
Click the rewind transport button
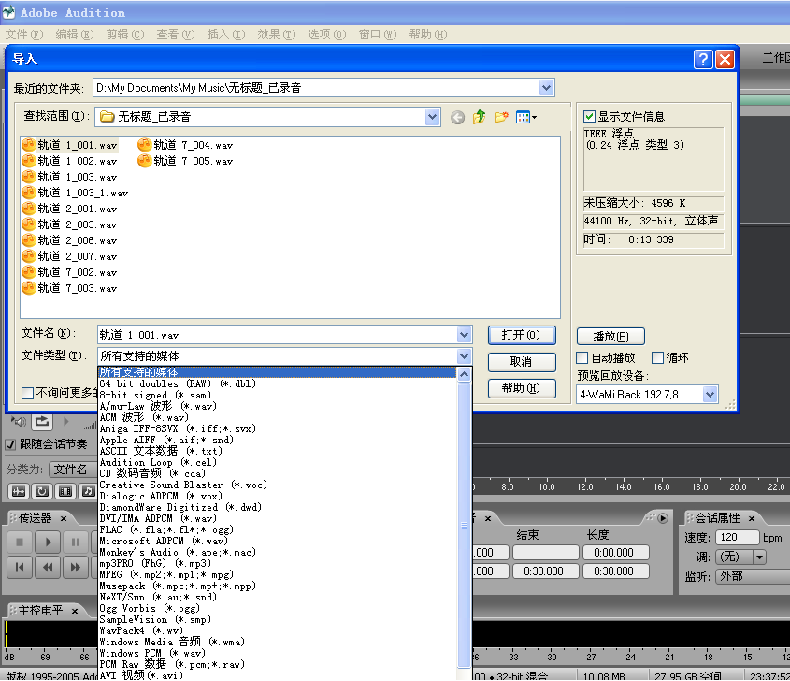point(48,567)
